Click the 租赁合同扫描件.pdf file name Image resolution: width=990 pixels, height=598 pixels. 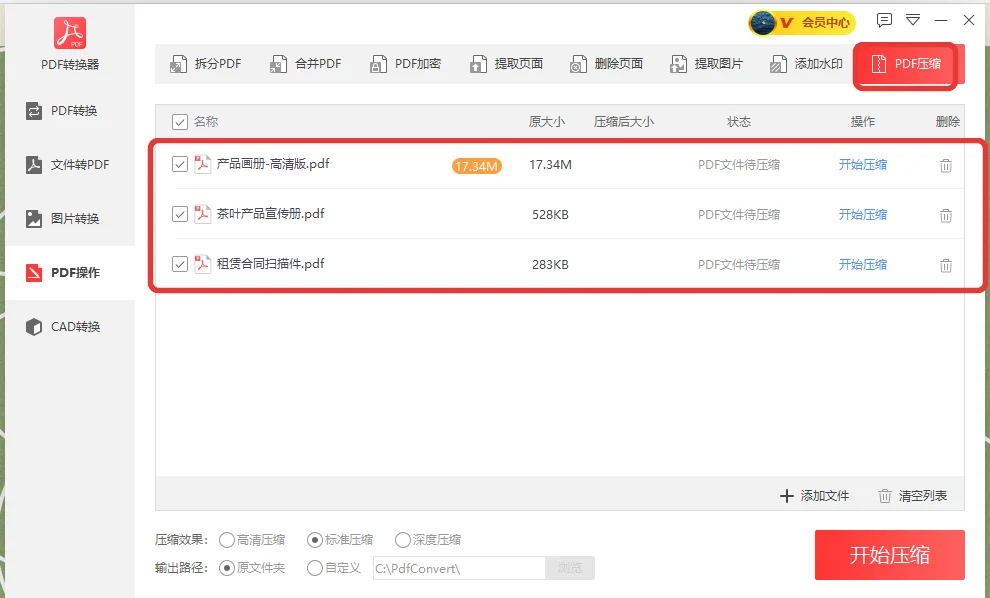270,264
